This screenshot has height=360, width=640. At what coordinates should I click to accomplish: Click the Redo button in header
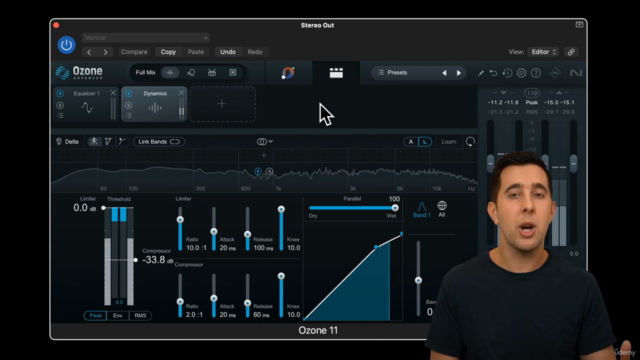point(255,52)
